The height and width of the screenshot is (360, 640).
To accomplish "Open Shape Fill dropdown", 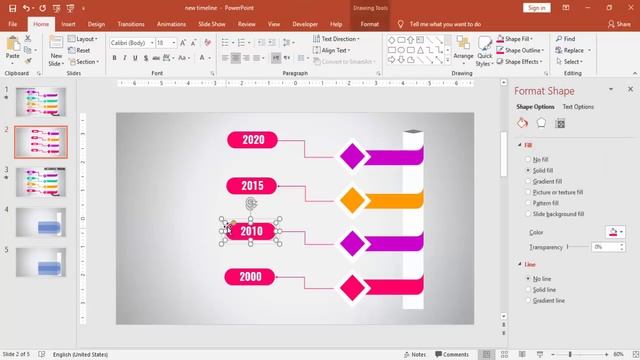I will [x=516, y=39].
